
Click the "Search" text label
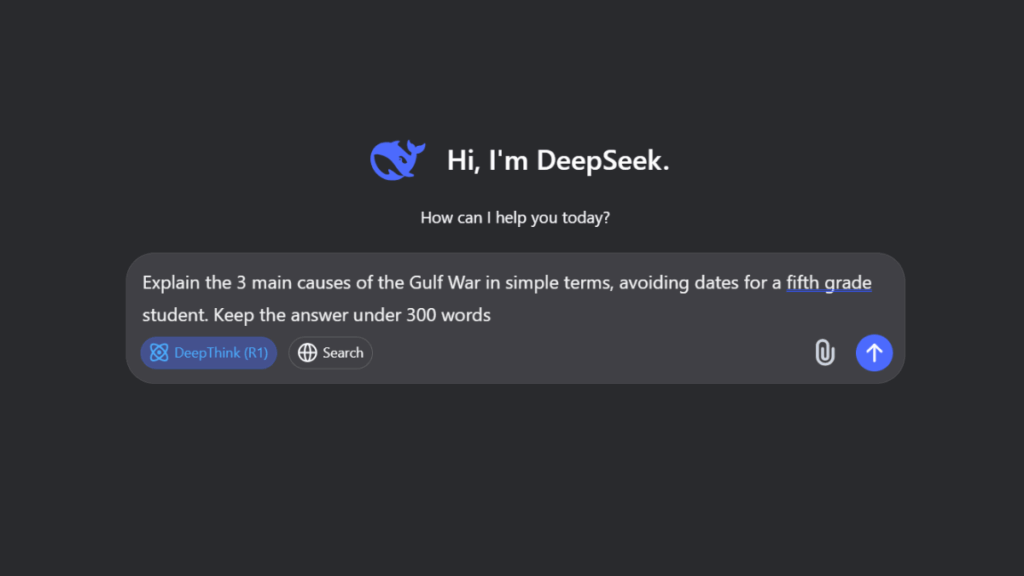pos(343,353)
